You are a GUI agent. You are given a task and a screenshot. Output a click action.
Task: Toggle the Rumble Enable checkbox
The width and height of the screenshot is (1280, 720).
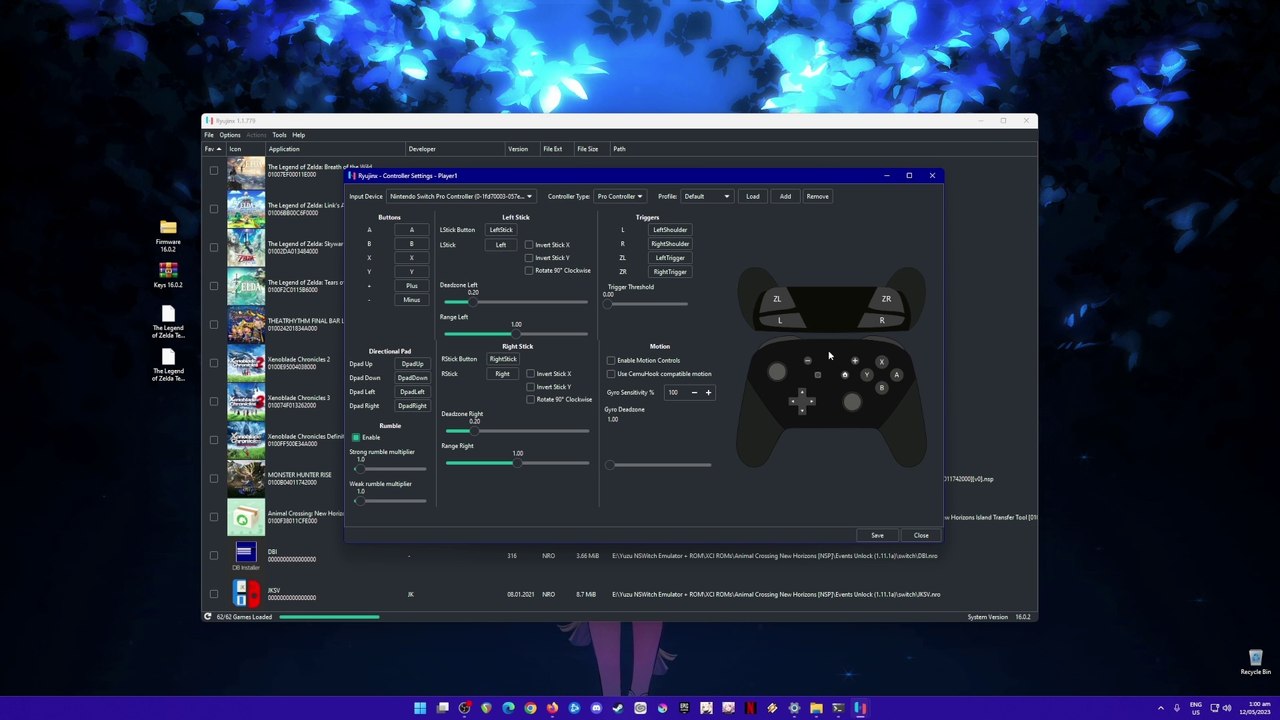[x=356, y=437]
